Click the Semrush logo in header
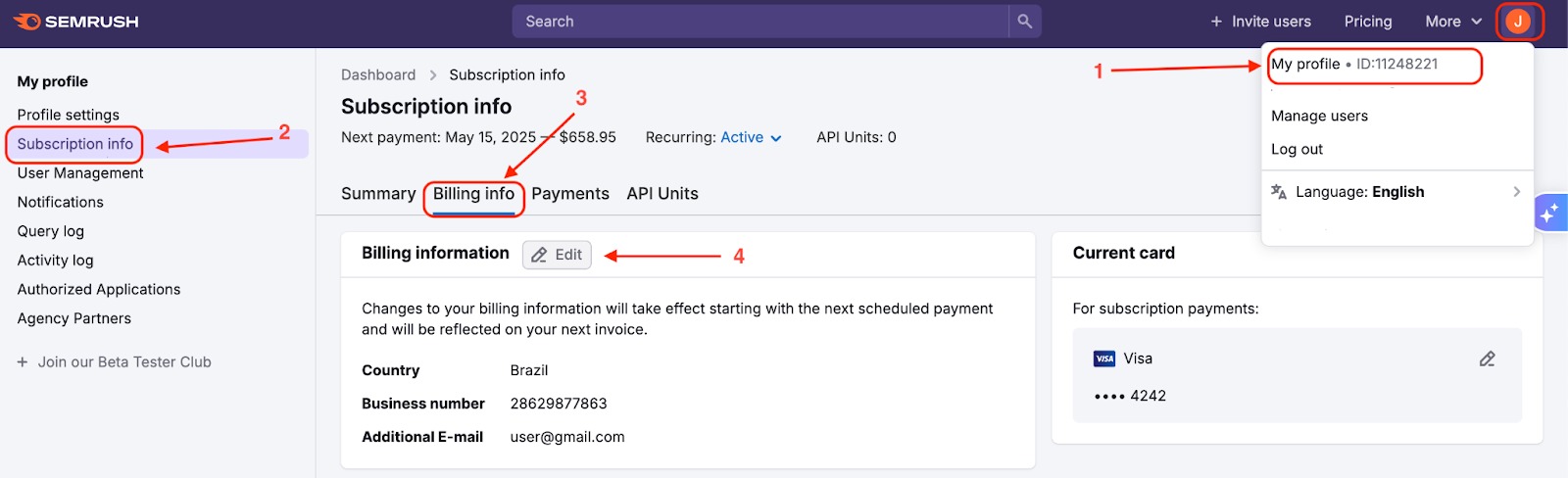The image size is (1568, 478). [x=76, y=22]
